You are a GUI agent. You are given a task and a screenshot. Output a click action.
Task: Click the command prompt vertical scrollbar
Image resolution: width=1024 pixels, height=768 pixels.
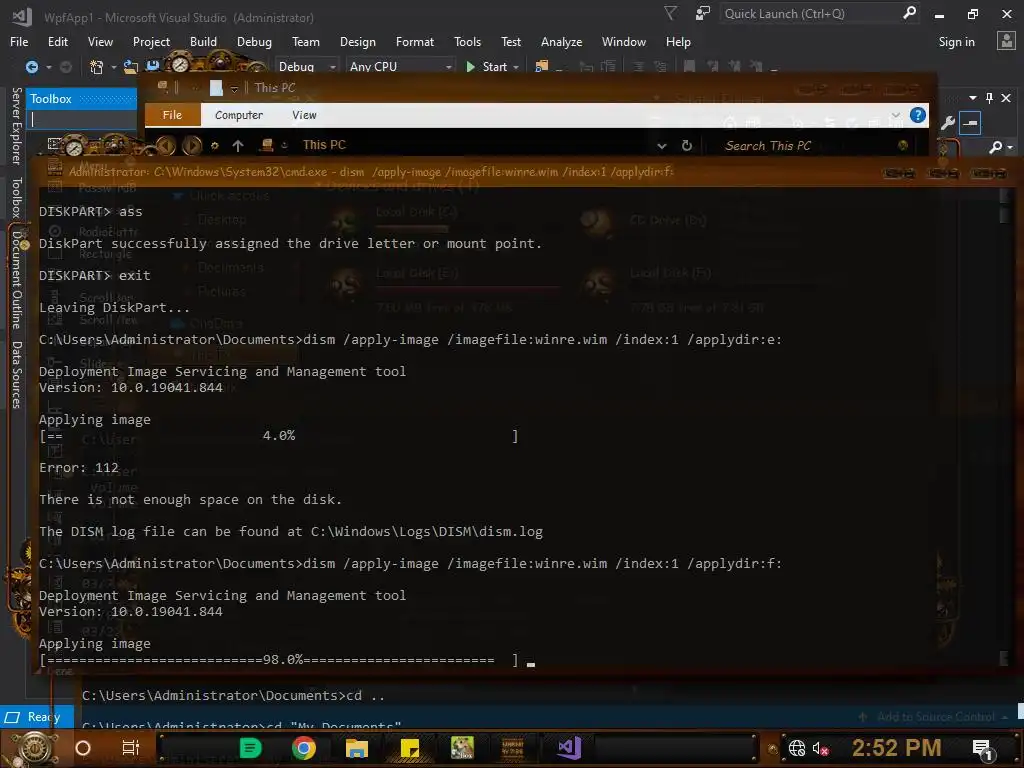[1004, 426]
